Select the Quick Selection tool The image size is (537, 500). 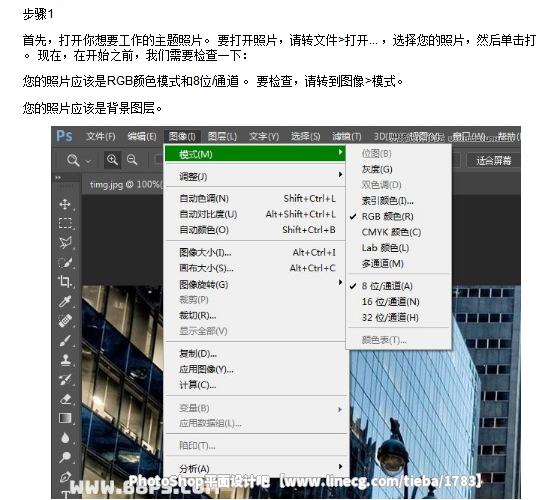point(65,262)
